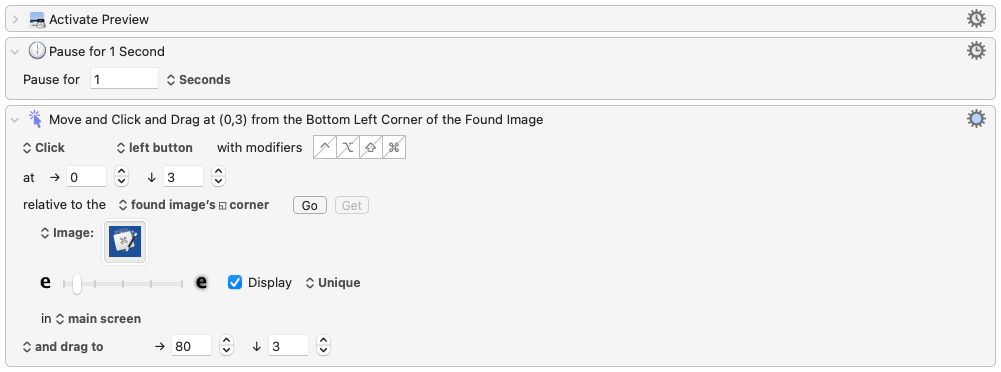Uncheck the Display checkbox
The height and width of the screenshot is (372, 1001).
(x=235, y=283)
